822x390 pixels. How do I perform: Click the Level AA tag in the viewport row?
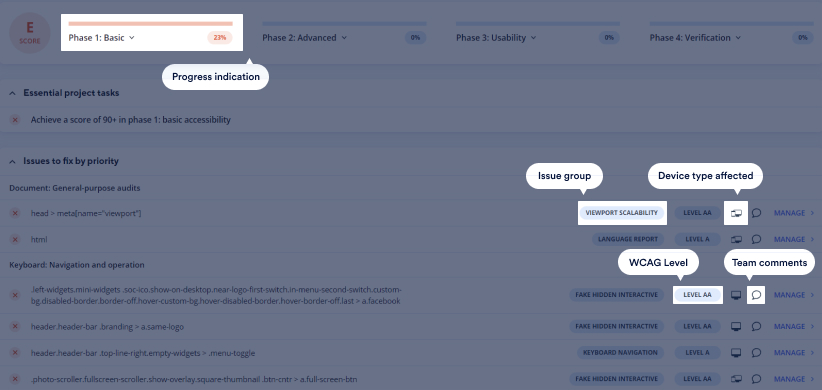point(697,213)
